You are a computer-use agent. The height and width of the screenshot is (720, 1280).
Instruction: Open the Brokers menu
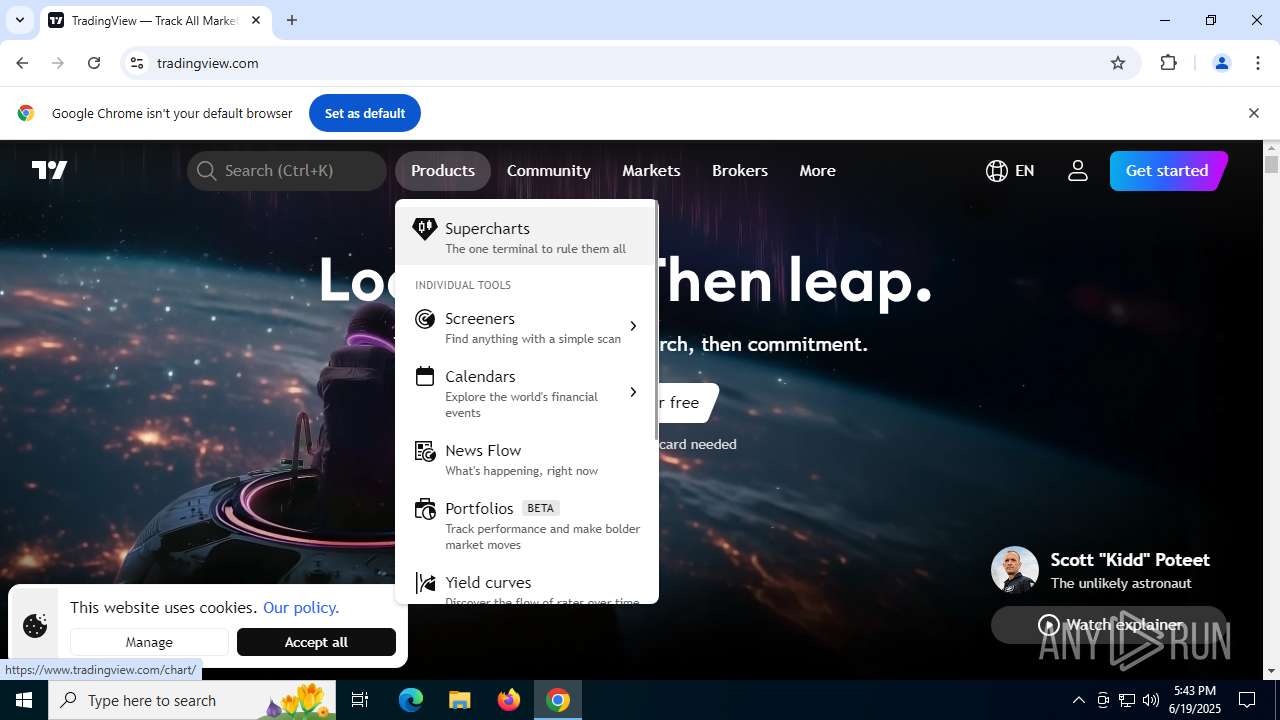tap(740, 170)
